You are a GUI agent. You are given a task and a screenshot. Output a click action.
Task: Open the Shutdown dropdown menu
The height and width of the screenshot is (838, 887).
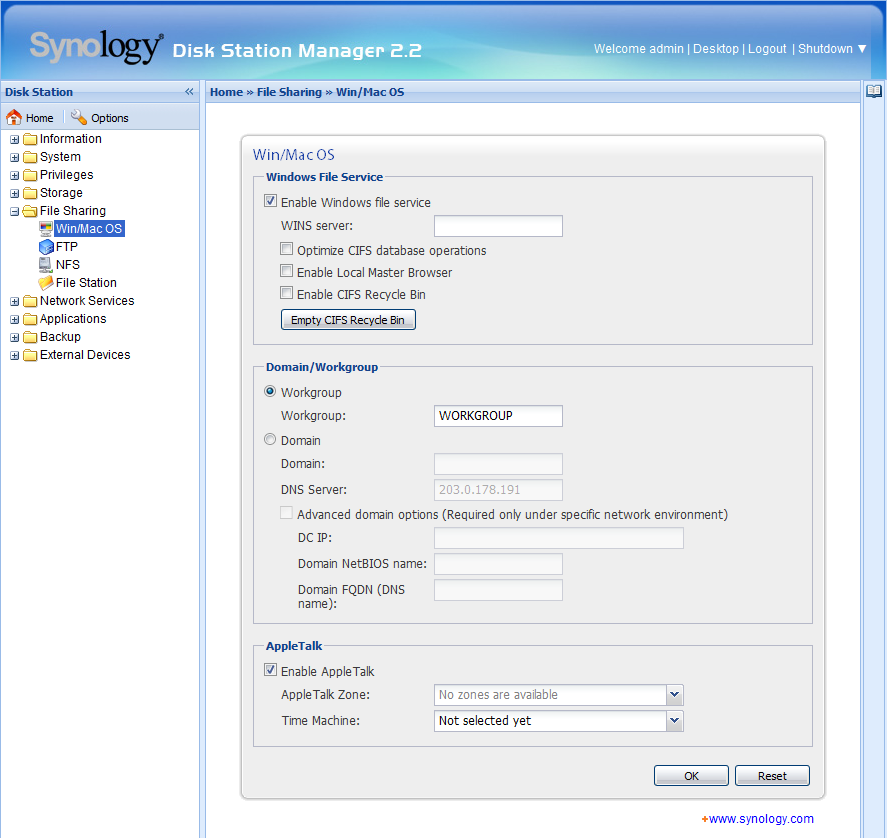[x=832, y=49]
